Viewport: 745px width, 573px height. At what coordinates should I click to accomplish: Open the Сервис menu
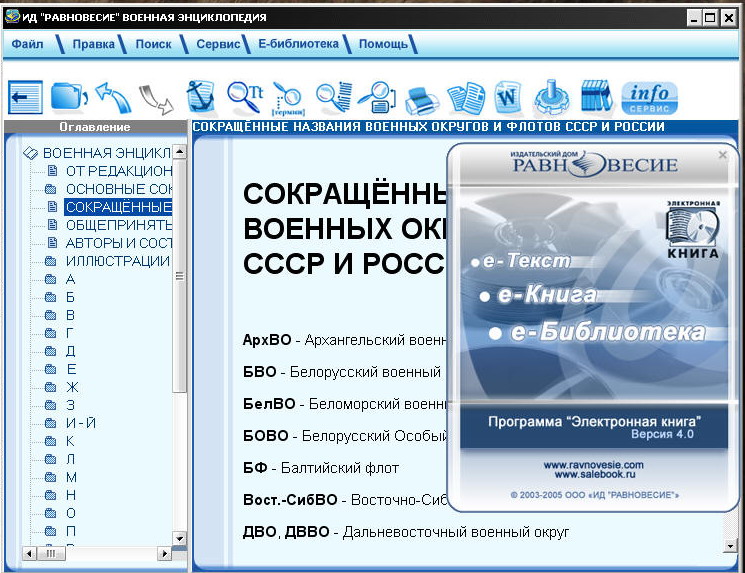pyautogui.click(x=218, y=44)
